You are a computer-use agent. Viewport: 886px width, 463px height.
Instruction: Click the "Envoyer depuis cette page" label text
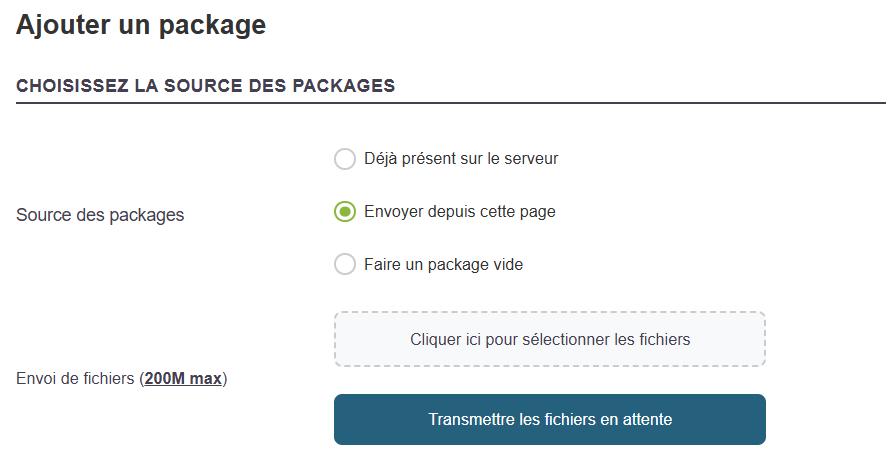[x=459, y=212]
